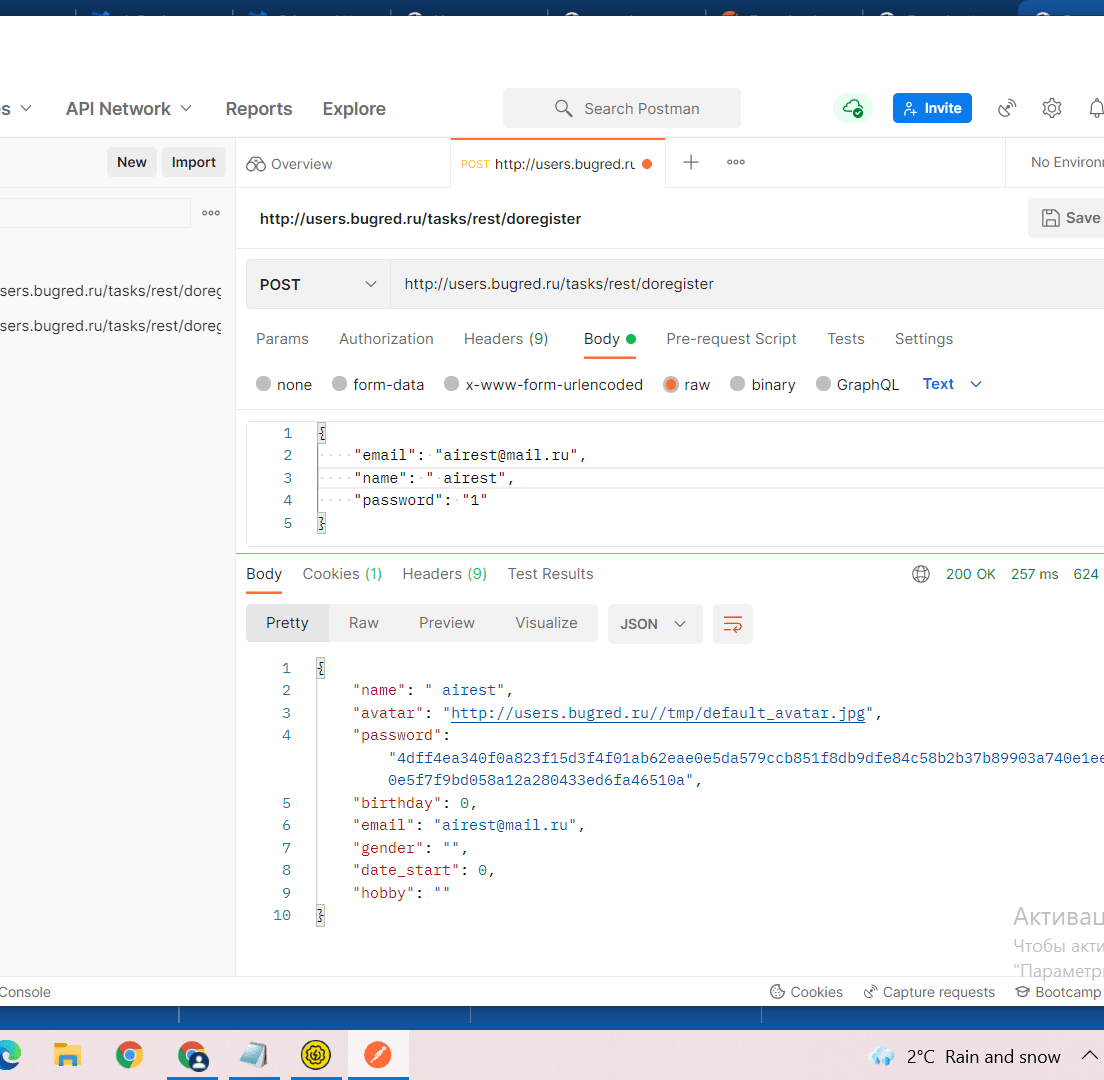Open Chrome with profile avatar in taskbar
Screen dimensions: 1104x1080
[192, 1055]
